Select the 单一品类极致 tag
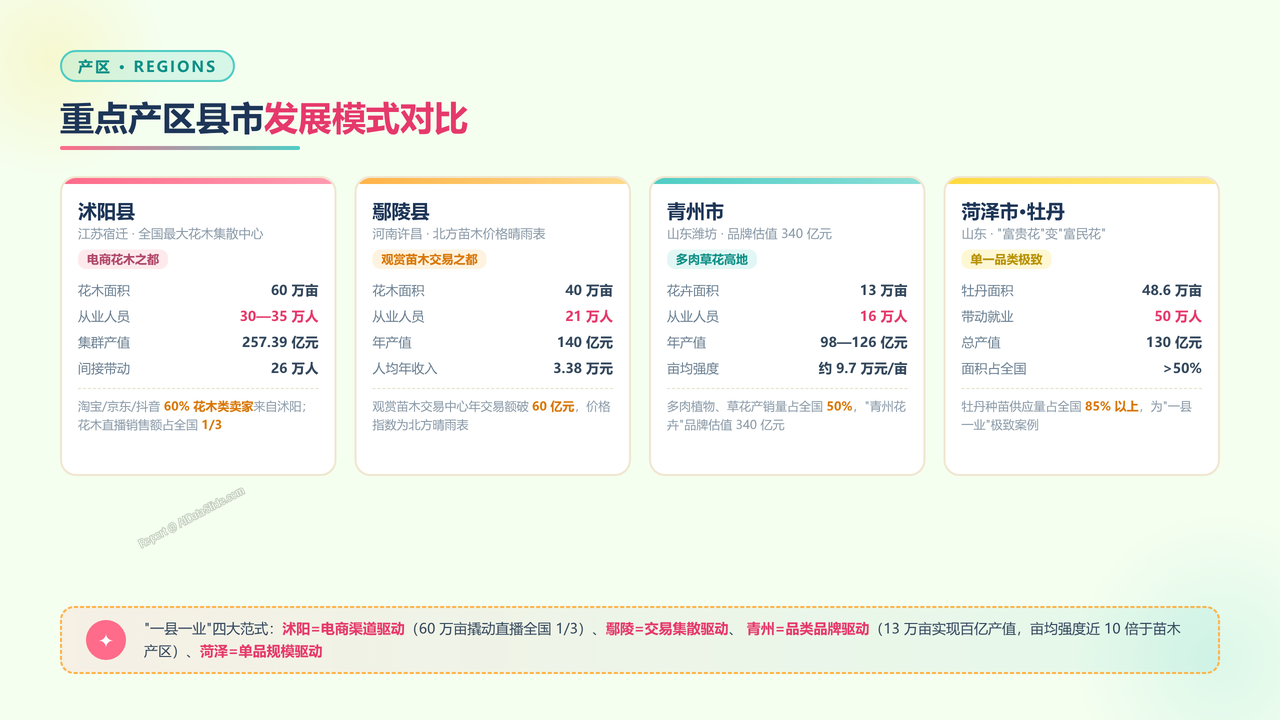Viewport: 1280px width, 720px height. pos(1006,259)
